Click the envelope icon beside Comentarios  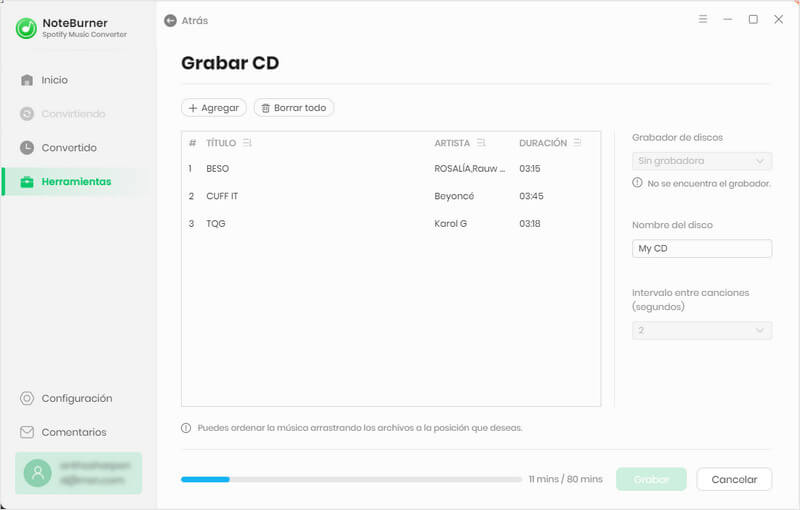pyautogui.click(x=27, y=432)
